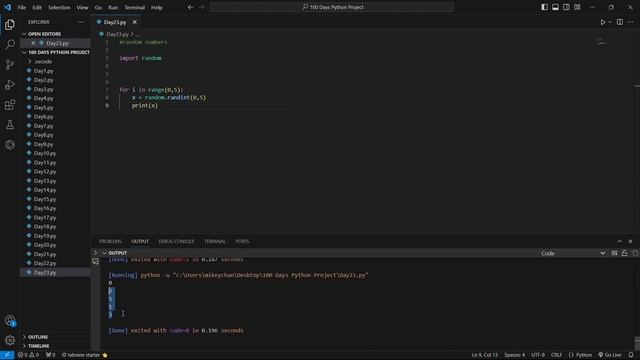Customize layout icon in title bar

click(x=577, y=7)
